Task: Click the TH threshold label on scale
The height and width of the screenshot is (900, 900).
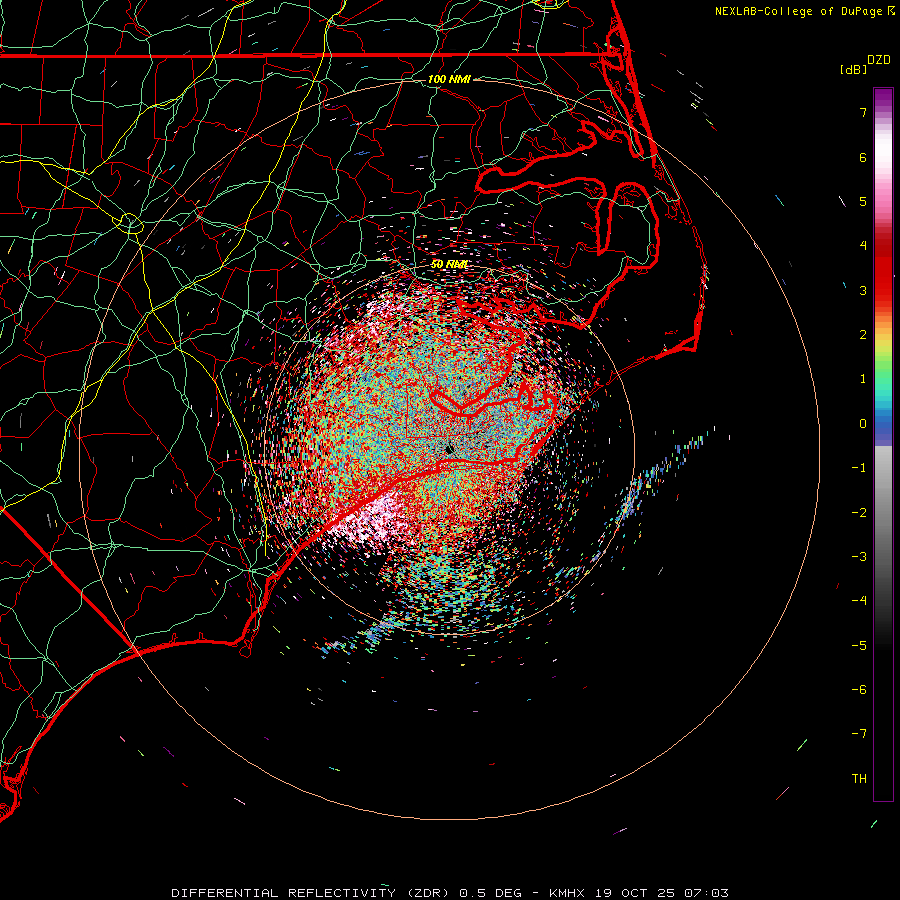Action: (859, 779)
